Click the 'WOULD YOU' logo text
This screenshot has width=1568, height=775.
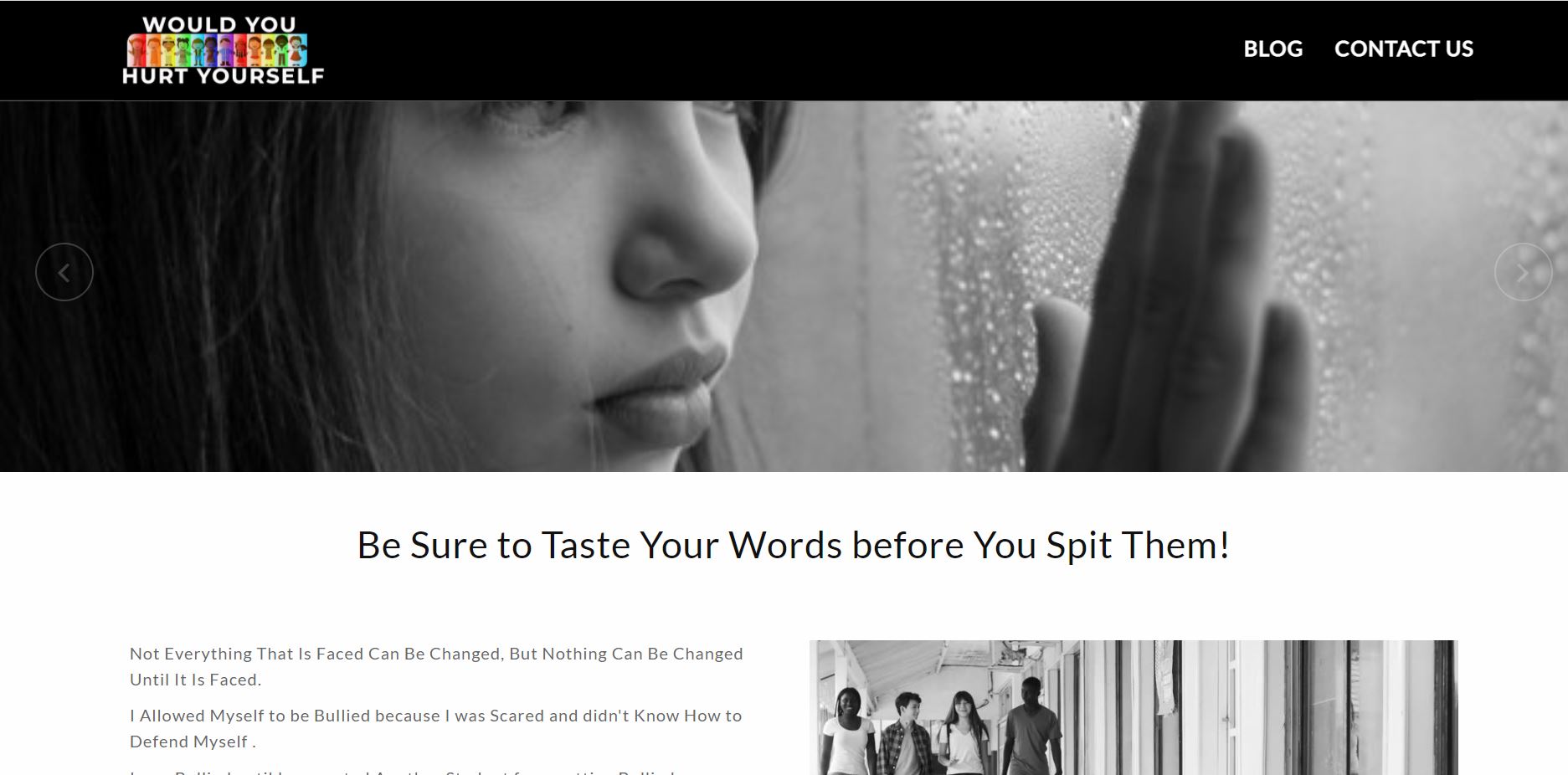(x=218, y=24)
